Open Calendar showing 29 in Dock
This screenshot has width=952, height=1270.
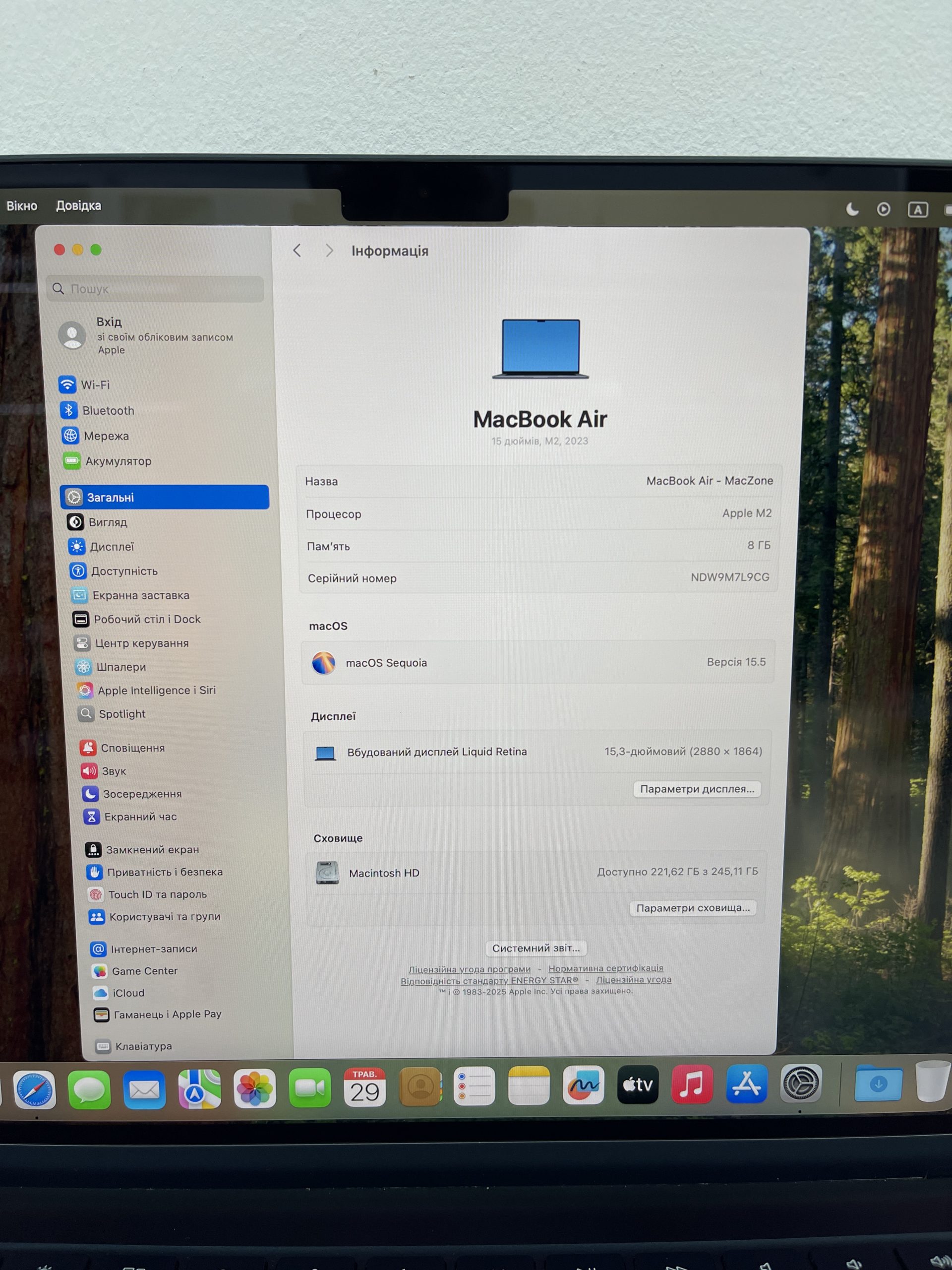pyautogui.click(x=365, y=1087)
